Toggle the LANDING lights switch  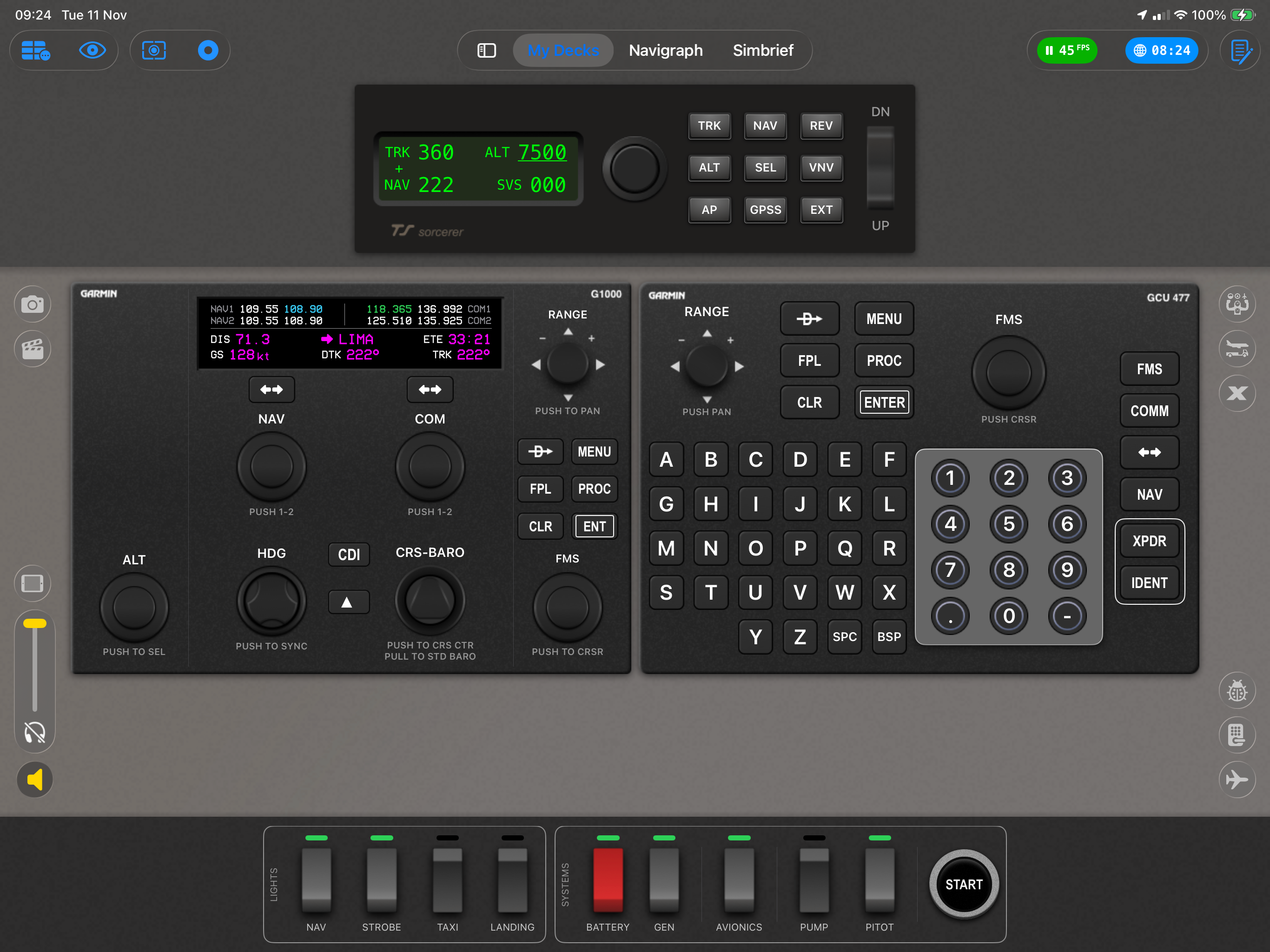(513, 879)
